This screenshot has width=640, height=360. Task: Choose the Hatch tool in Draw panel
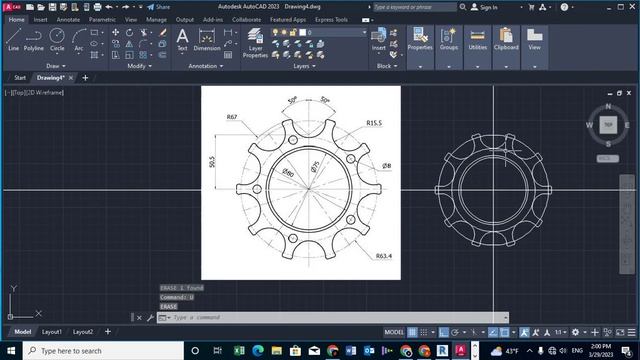pos(94,55)
